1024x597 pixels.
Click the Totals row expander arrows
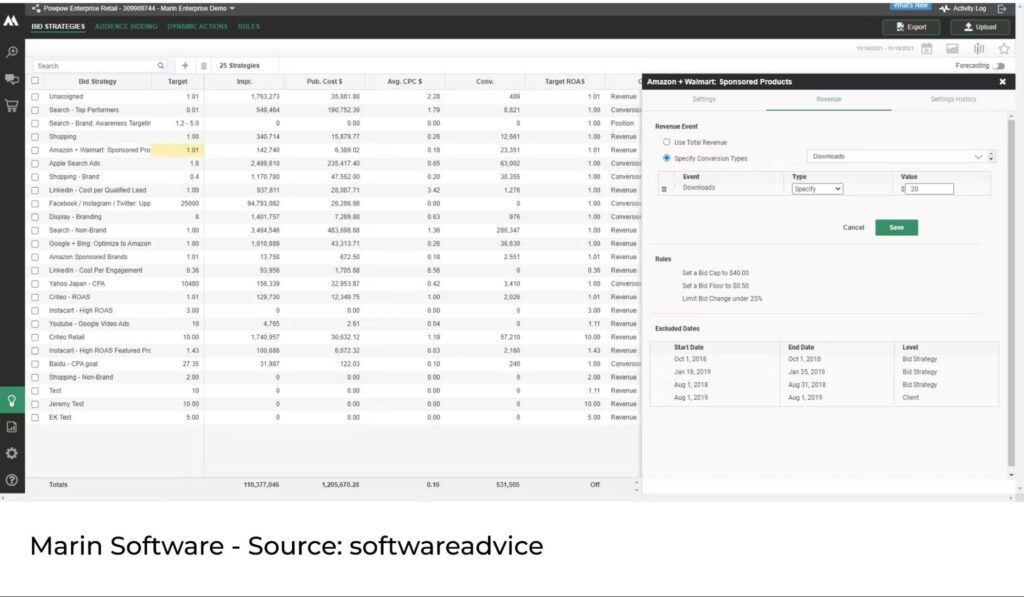pyautogui.click(x=637, y=485)
